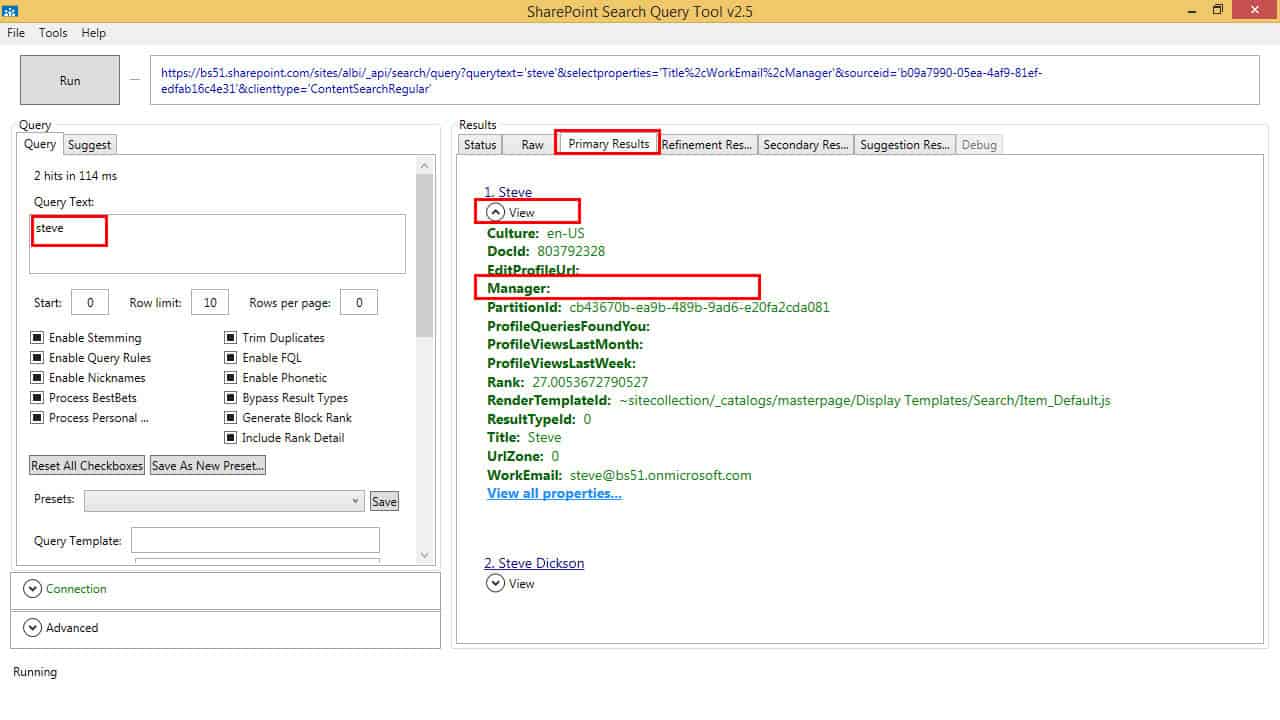
Task: Open the Tools menu
Action: tap(53, 33)
